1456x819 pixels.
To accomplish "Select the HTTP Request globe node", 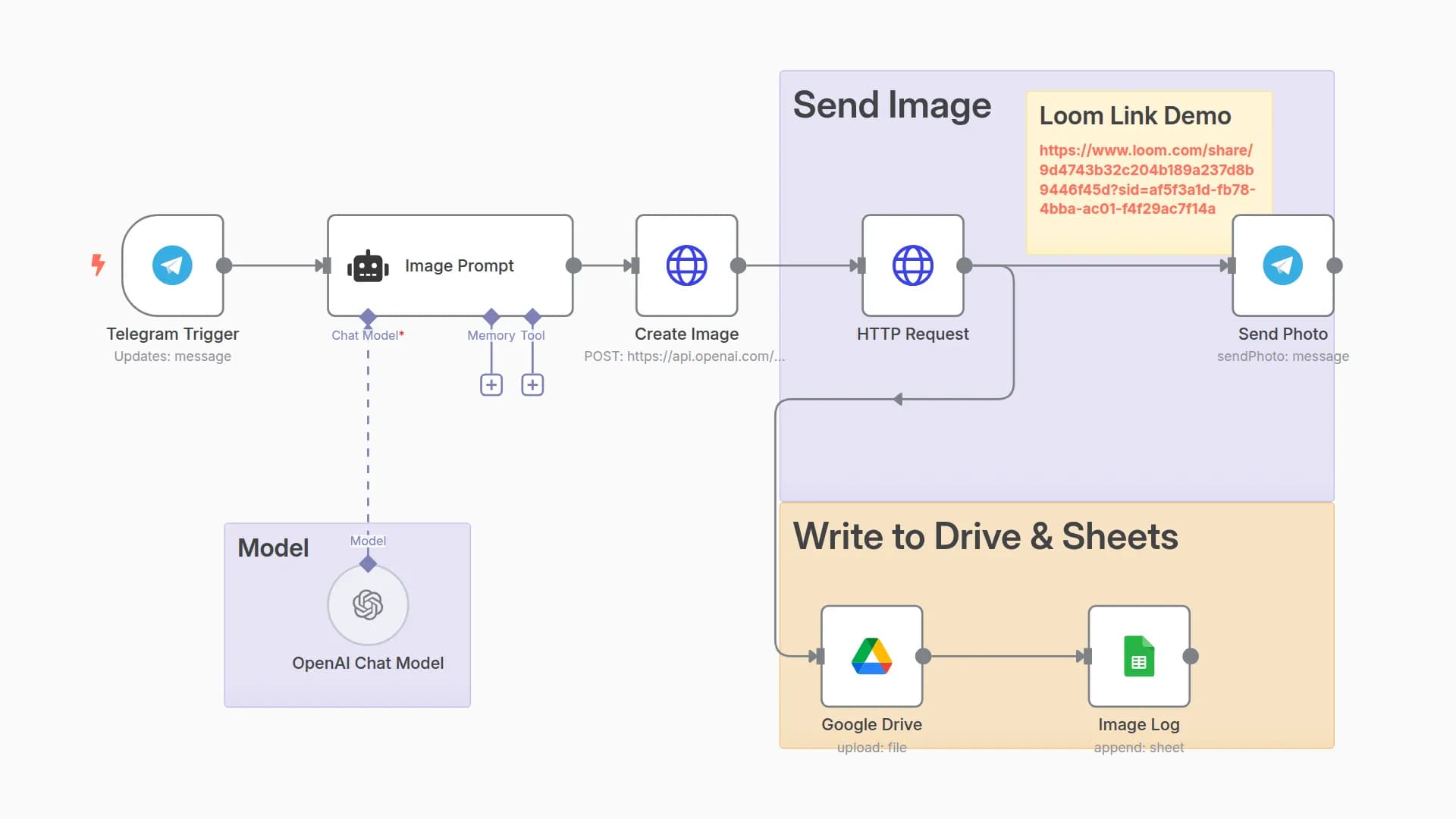I will point(913,265).
